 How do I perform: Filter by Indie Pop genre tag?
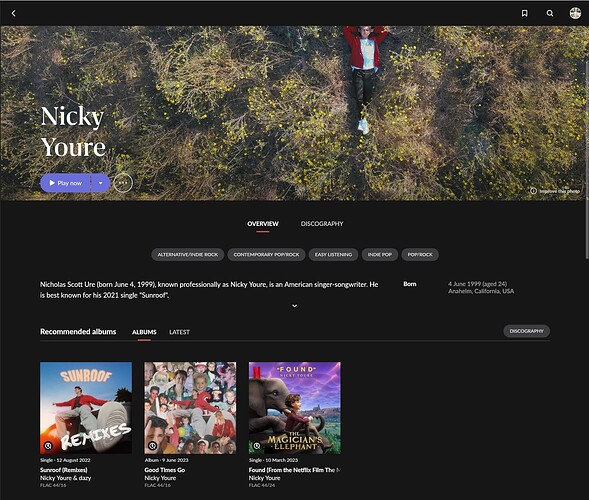coord(379,254)
